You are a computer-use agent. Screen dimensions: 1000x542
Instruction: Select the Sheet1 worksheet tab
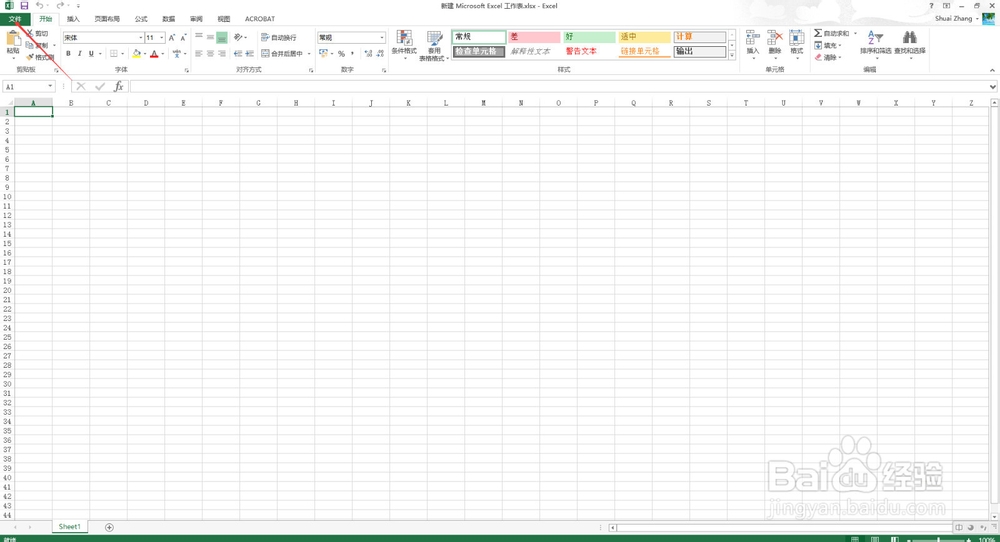(70, 527)
